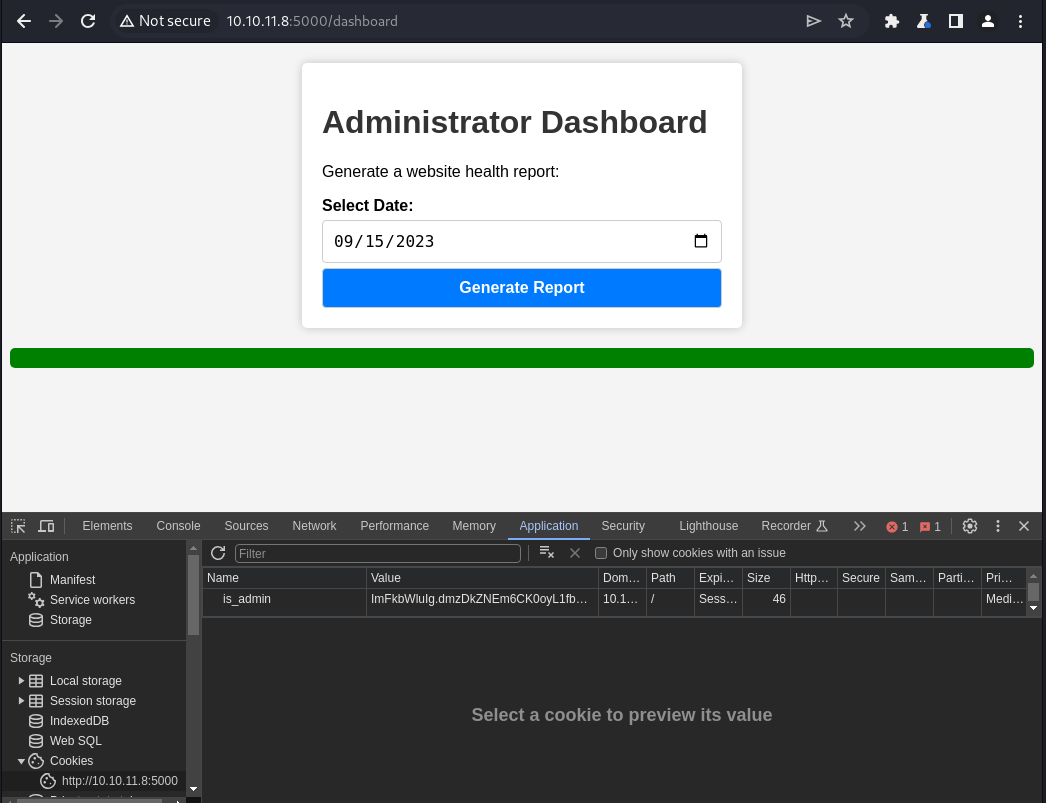Open the date picker calendar control

pyautogui.click(x=702, y=241)
